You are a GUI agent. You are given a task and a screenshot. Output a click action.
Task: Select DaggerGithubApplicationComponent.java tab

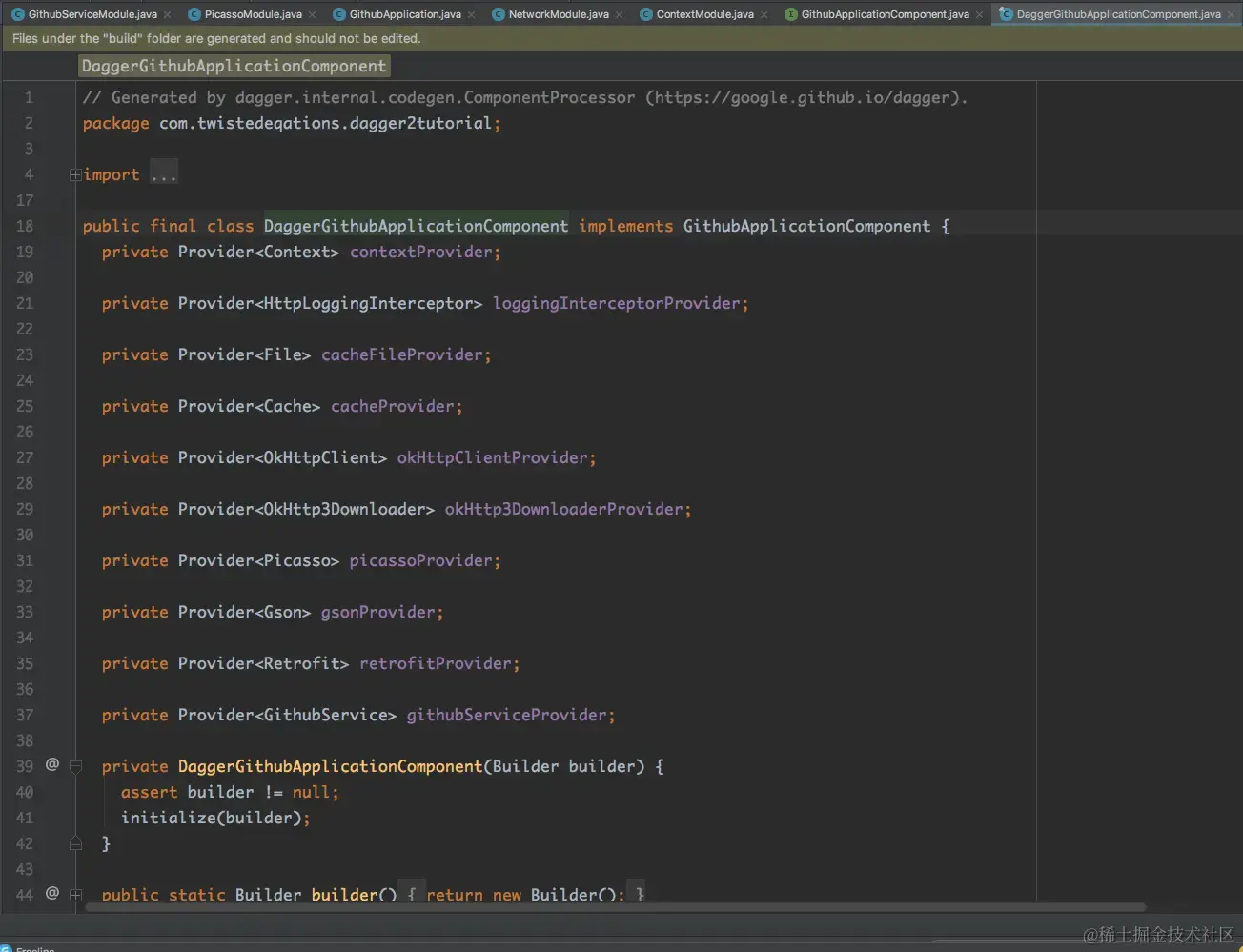pyautogui.click(x=1118, y=14)
